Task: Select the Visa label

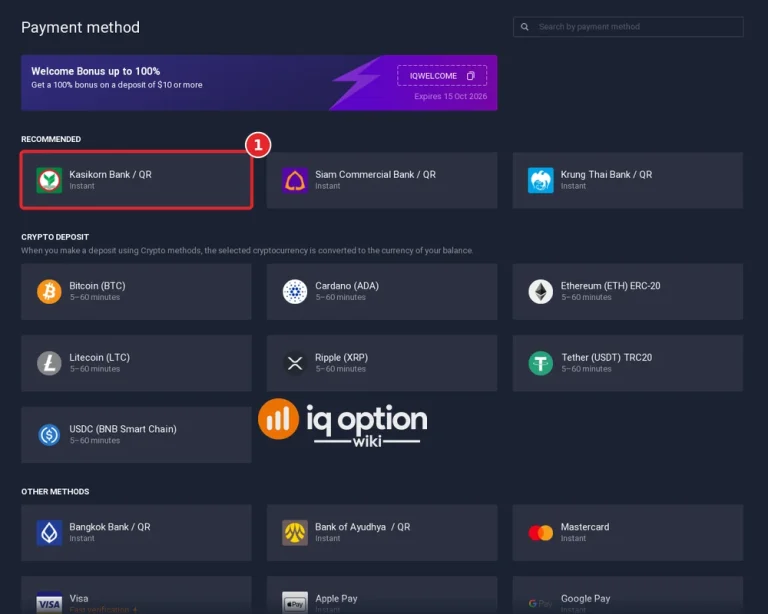Action: [x=79, y=598]
